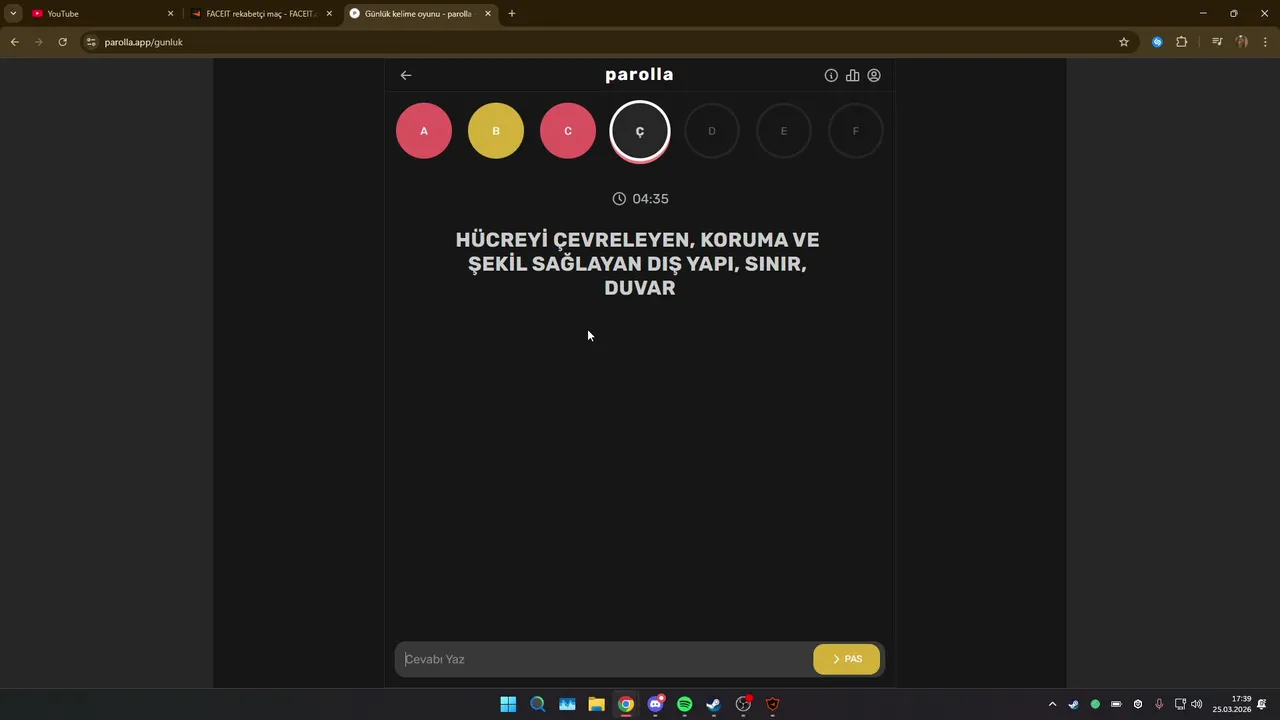View site information icon in address bar
1280x720 pixels.
[x=91, y=42]
